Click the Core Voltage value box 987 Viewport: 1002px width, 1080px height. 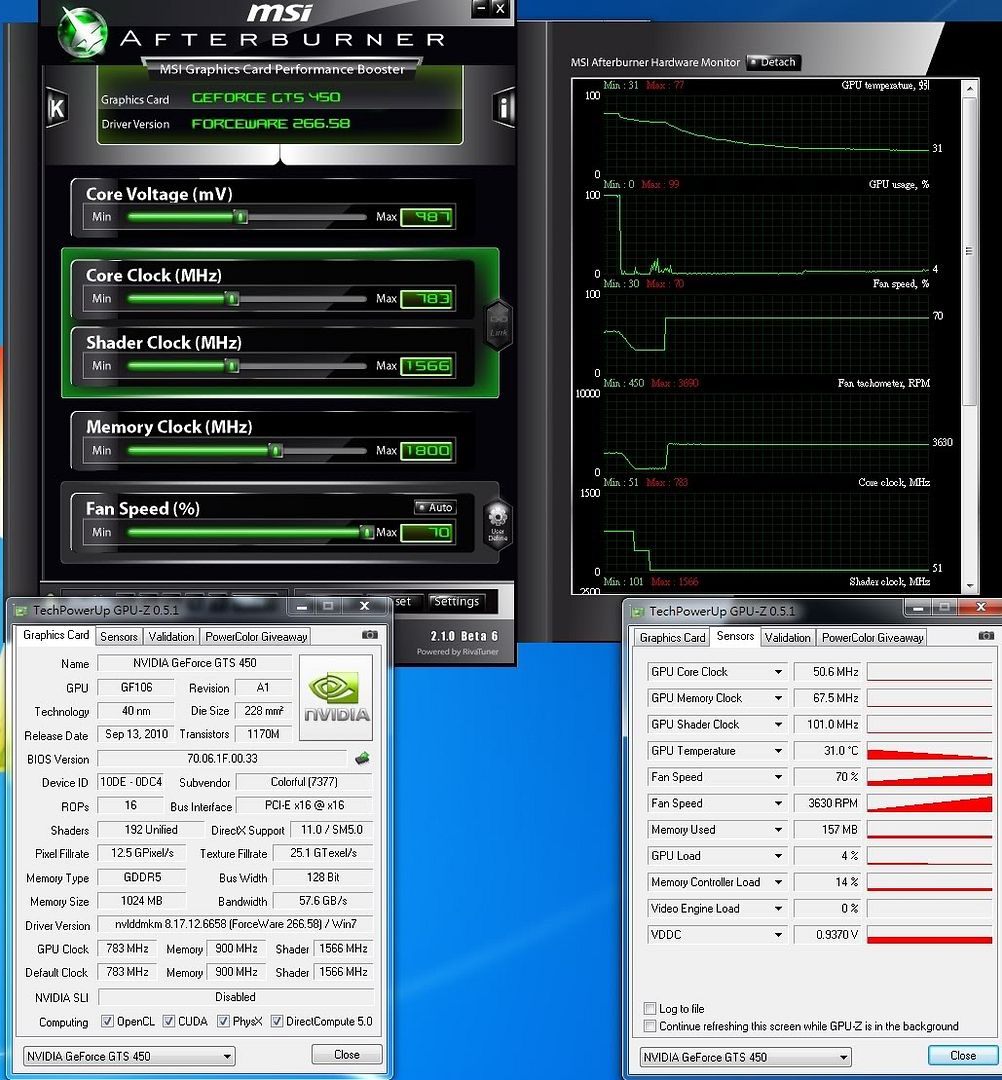pos(427,218)
